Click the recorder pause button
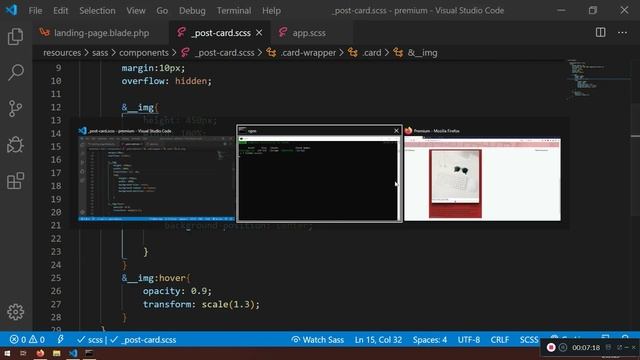The width and height of the screenshot is (640, 360). pyautogui.click(x=563, y=347)
